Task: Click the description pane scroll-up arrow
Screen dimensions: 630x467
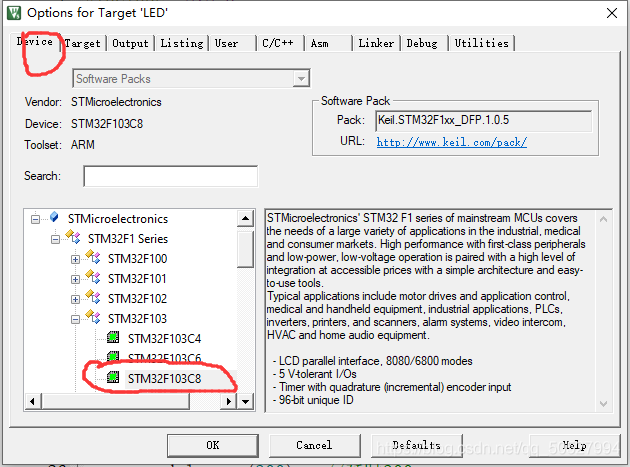Action: (x=603, y=219)
